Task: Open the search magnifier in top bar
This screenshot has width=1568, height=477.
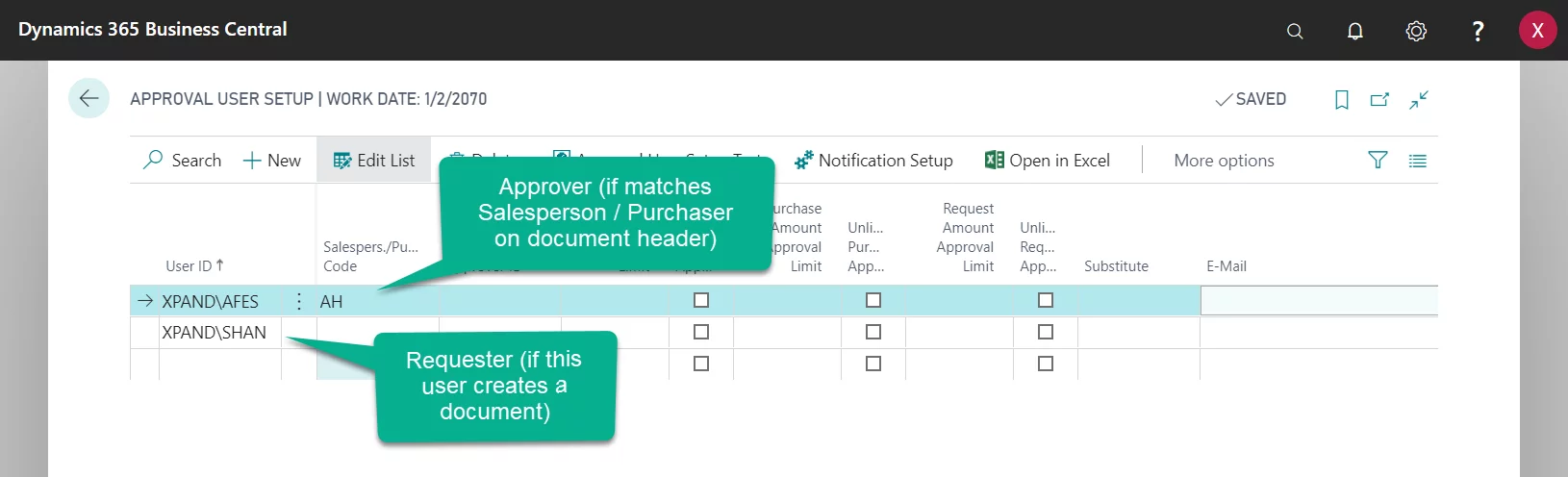Action: point(1295,31)
